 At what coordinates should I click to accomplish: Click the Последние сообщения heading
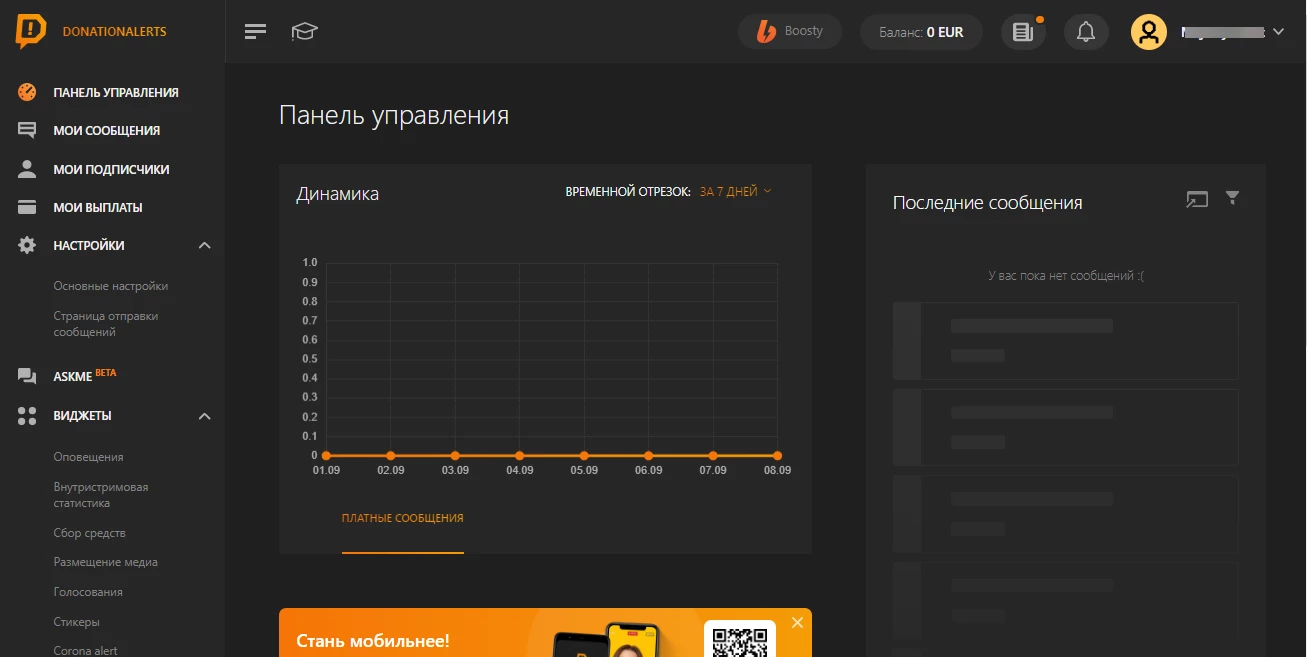tap(987, 202)
